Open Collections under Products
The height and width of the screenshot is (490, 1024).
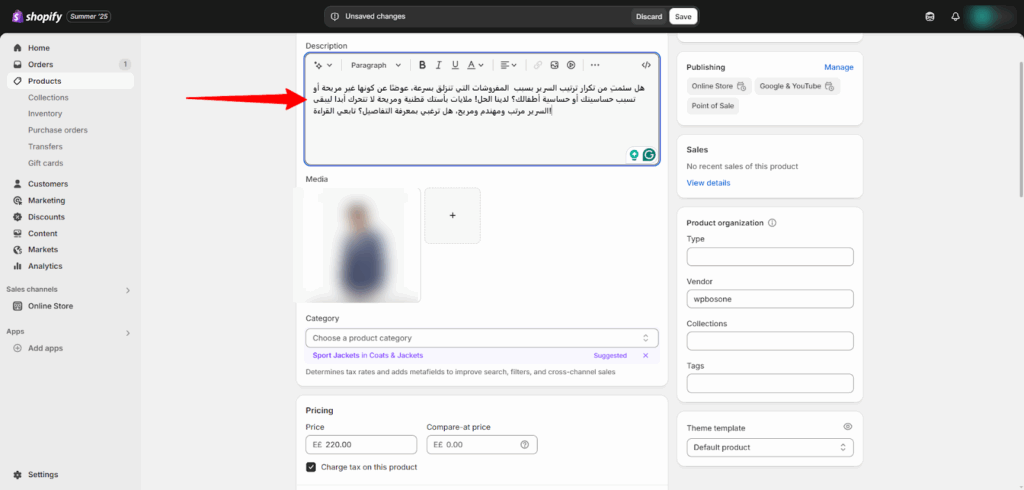(48, 97)
